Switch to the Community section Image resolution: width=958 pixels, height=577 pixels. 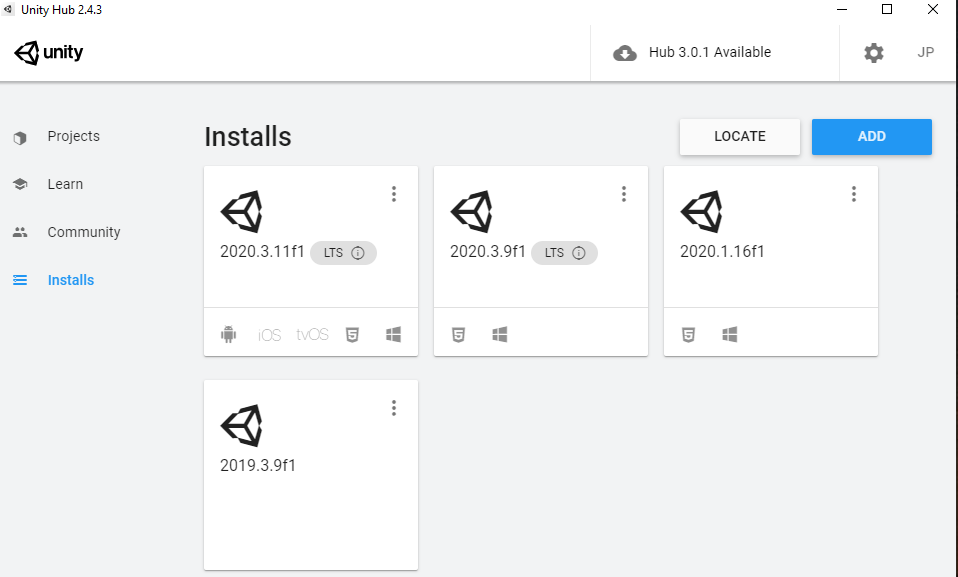[83, 232]
